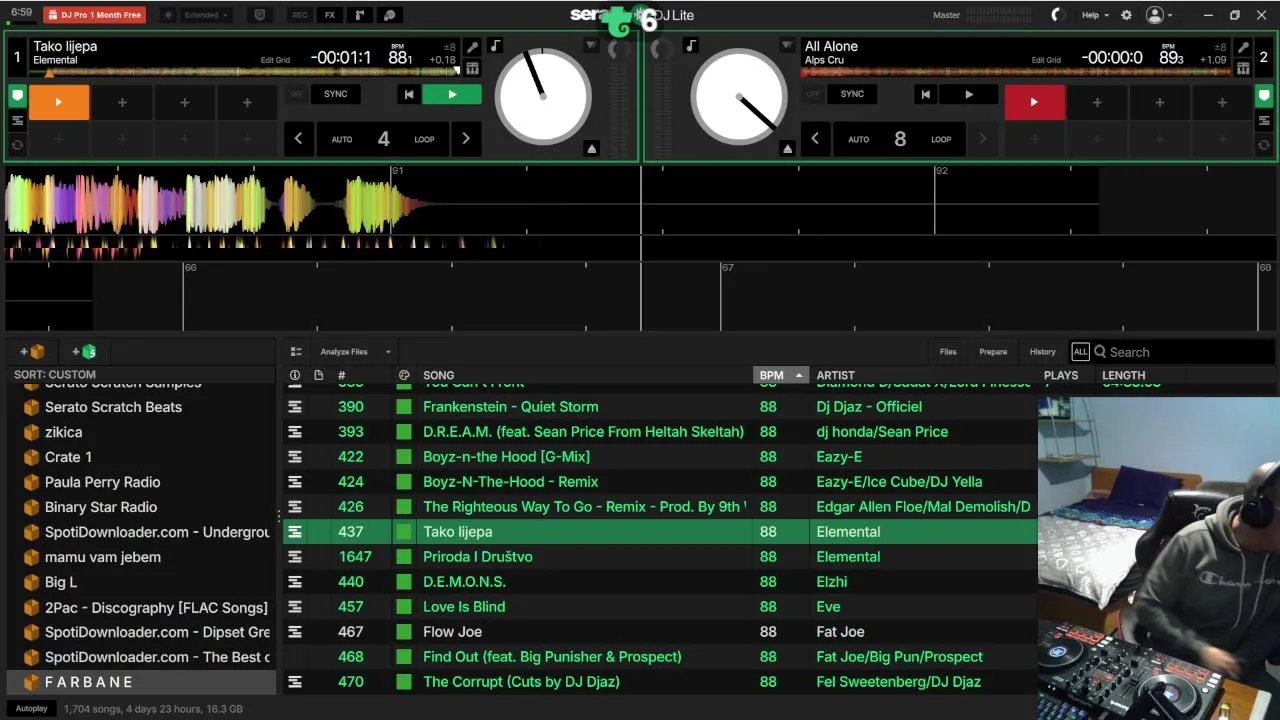Toggle deck 2 key lock music note
Image resolution: width=1280 pixels, height=720 pixels.
(x=691, y=46)
